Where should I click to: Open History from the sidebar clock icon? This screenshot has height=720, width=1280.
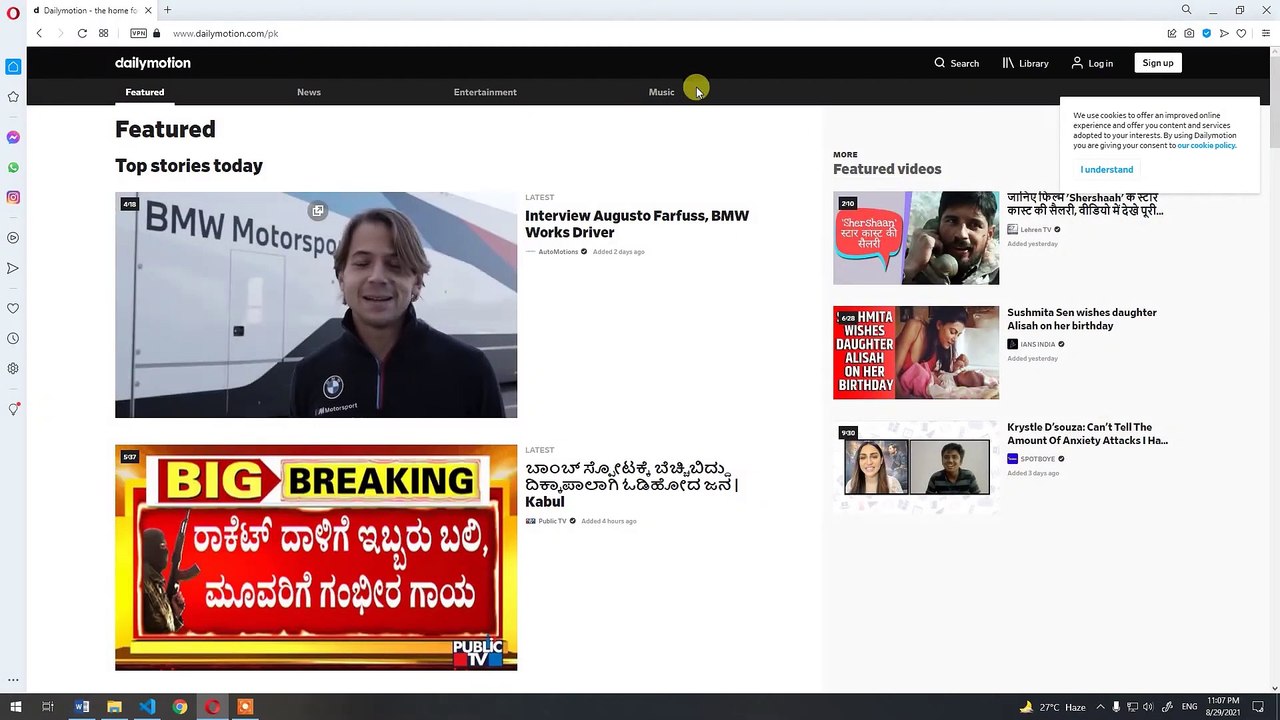[13, 338]
